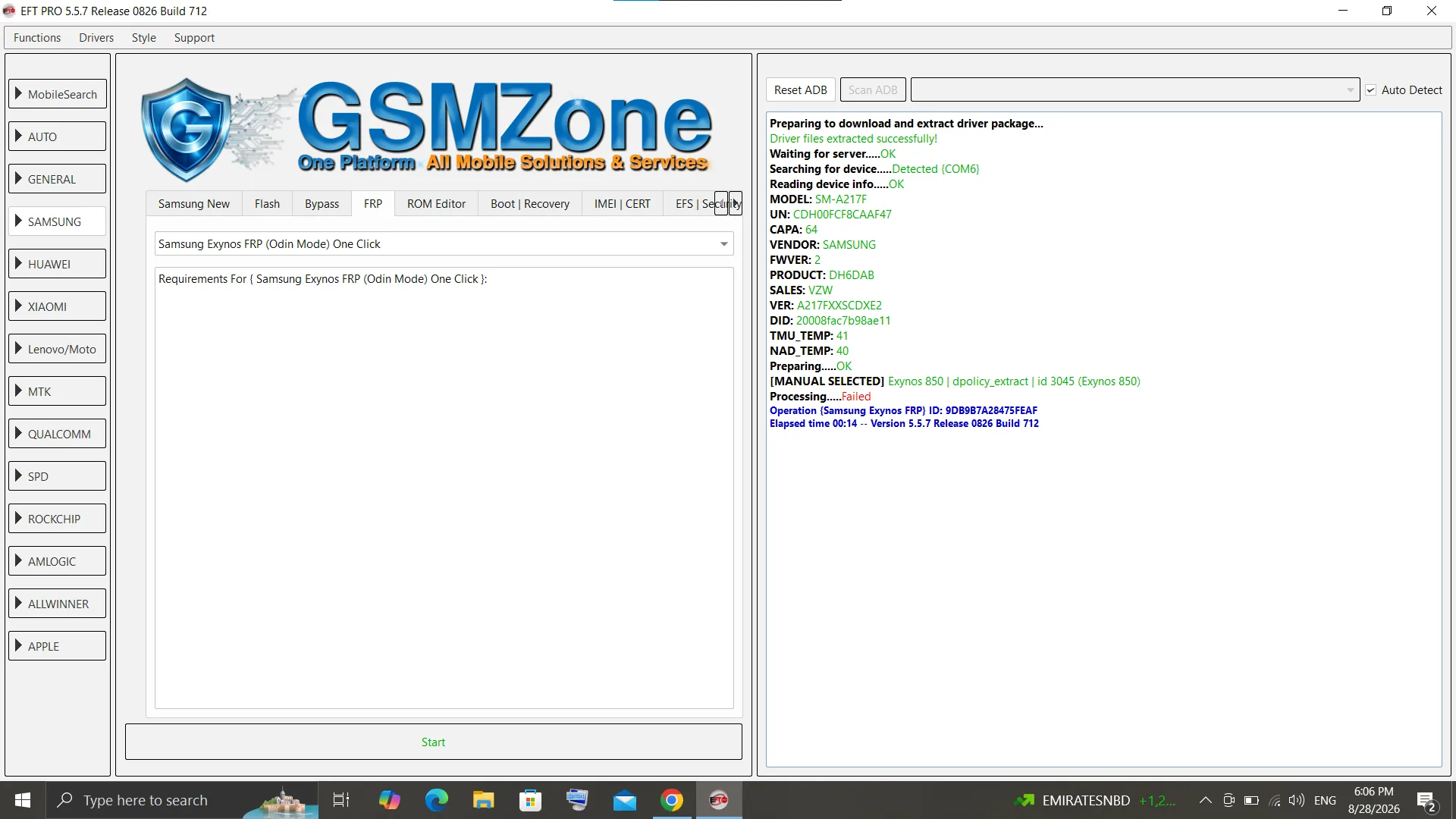Open the volume control icon
Viewport: 1456px width, 819px height.
click(x=1297, y=800)
